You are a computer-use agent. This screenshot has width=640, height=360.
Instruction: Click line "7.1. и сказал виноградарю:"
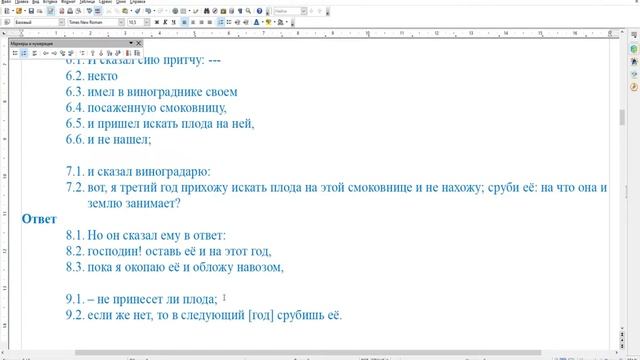point(138,171)
